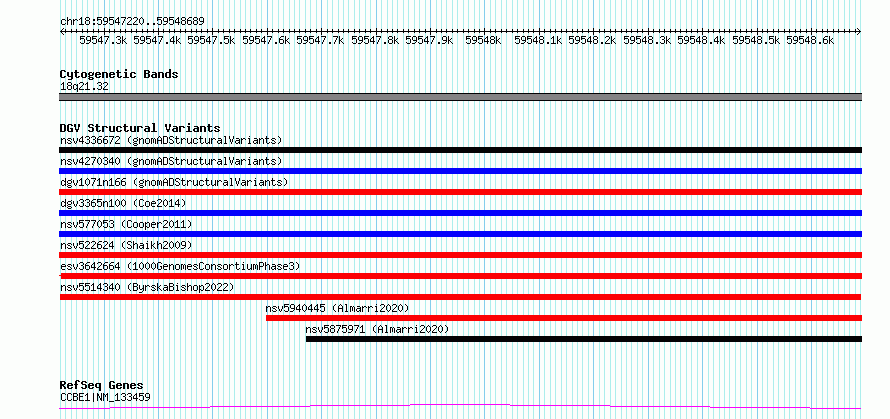
Task: Open nsv577053 (Cooper2011) variant label
Action: coord(126,224)
